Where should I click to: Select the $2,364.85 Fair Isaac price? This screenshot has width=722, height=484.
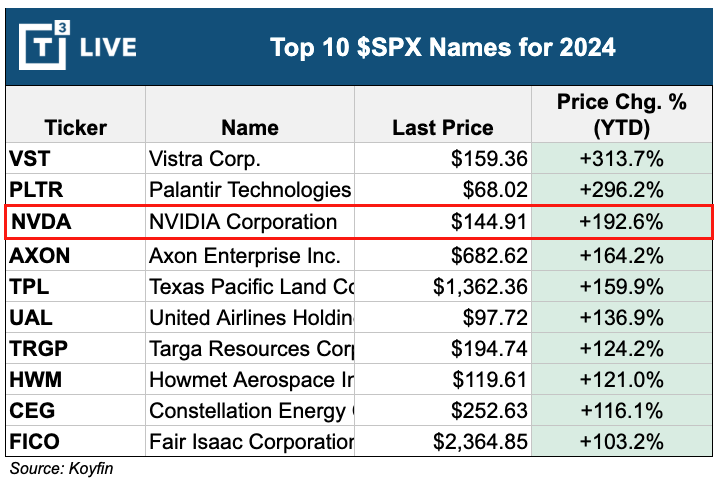[480, 443]
